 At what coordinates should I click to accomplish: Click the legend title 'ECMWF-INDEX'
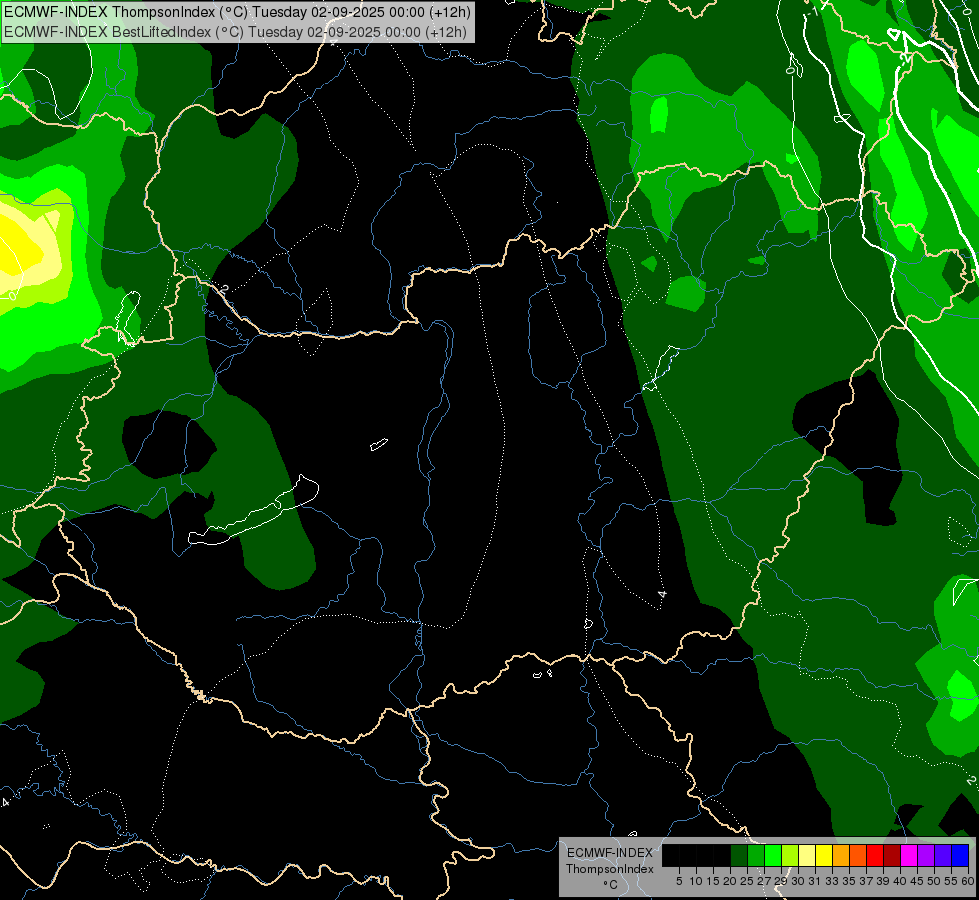[x=610, y=853]
